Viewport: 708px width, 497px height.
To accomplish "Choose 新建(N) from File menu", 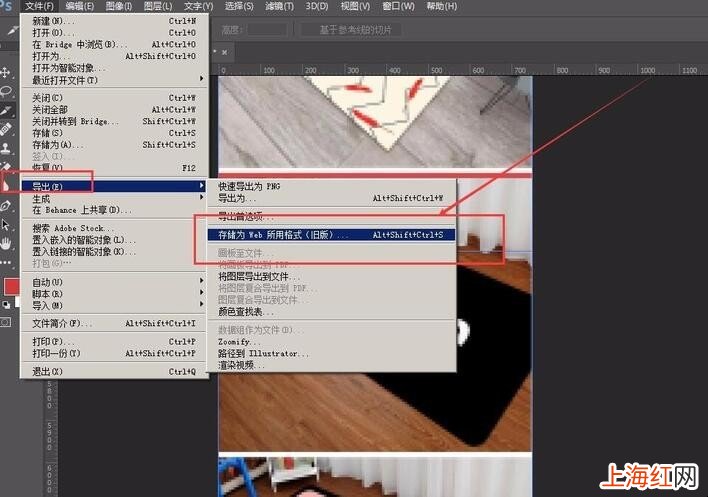I will coord(114,21).
